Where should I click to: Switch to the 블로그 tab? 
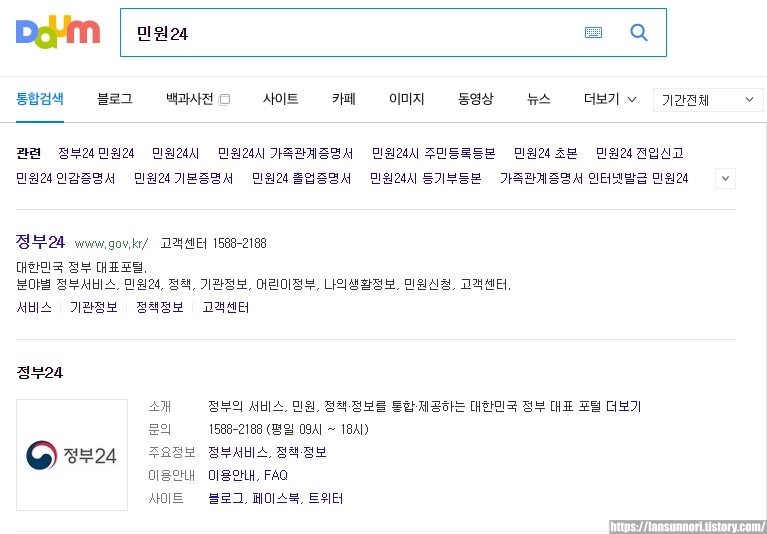[114, 99]
